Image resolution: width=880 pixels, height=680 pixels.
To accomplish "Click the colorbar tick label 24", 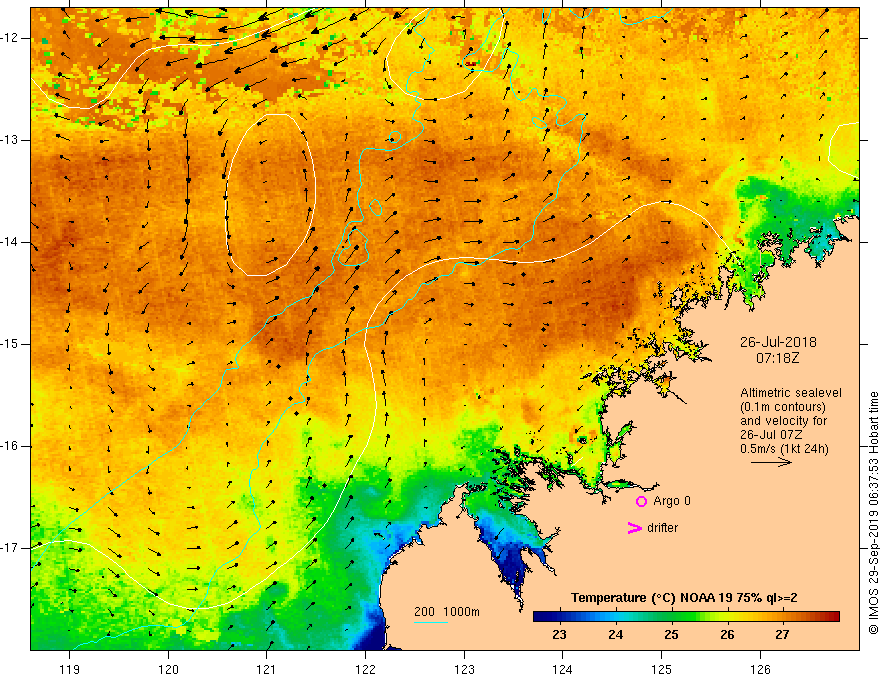I will coord(616,635).
